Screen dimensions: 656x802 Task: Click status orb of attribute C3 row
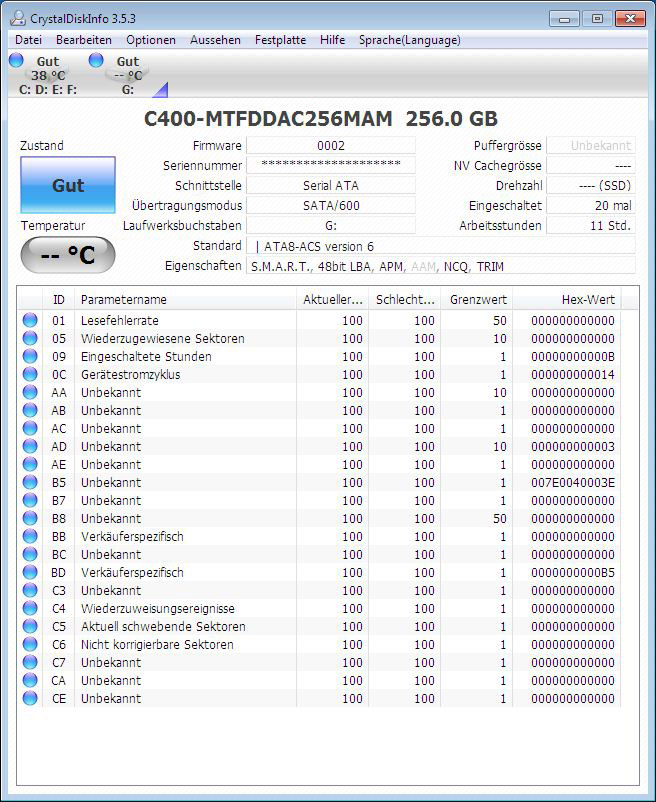30,590
